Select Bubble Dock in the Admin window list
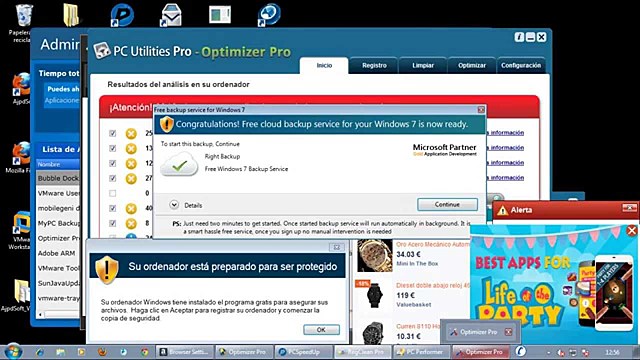 (x=58, y=178)
